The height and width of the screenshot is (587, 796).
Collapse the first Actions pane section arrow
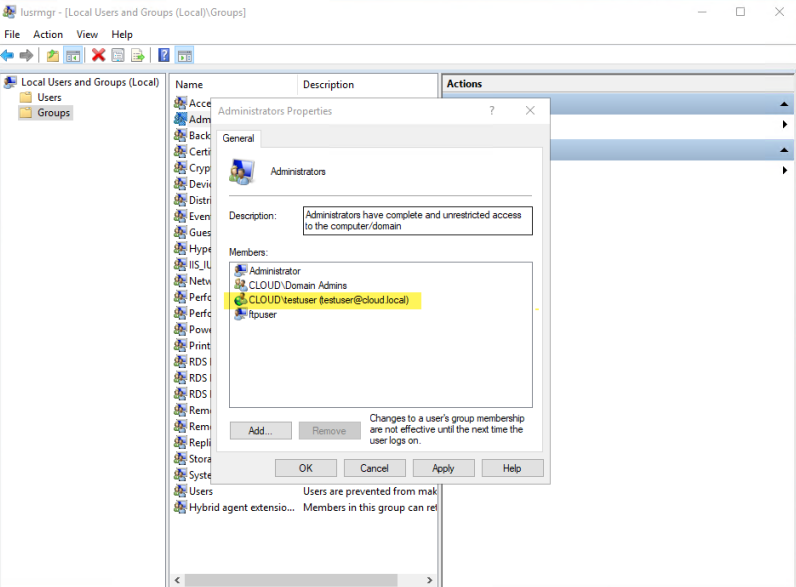pyautogui.click(x=785, y=104)
